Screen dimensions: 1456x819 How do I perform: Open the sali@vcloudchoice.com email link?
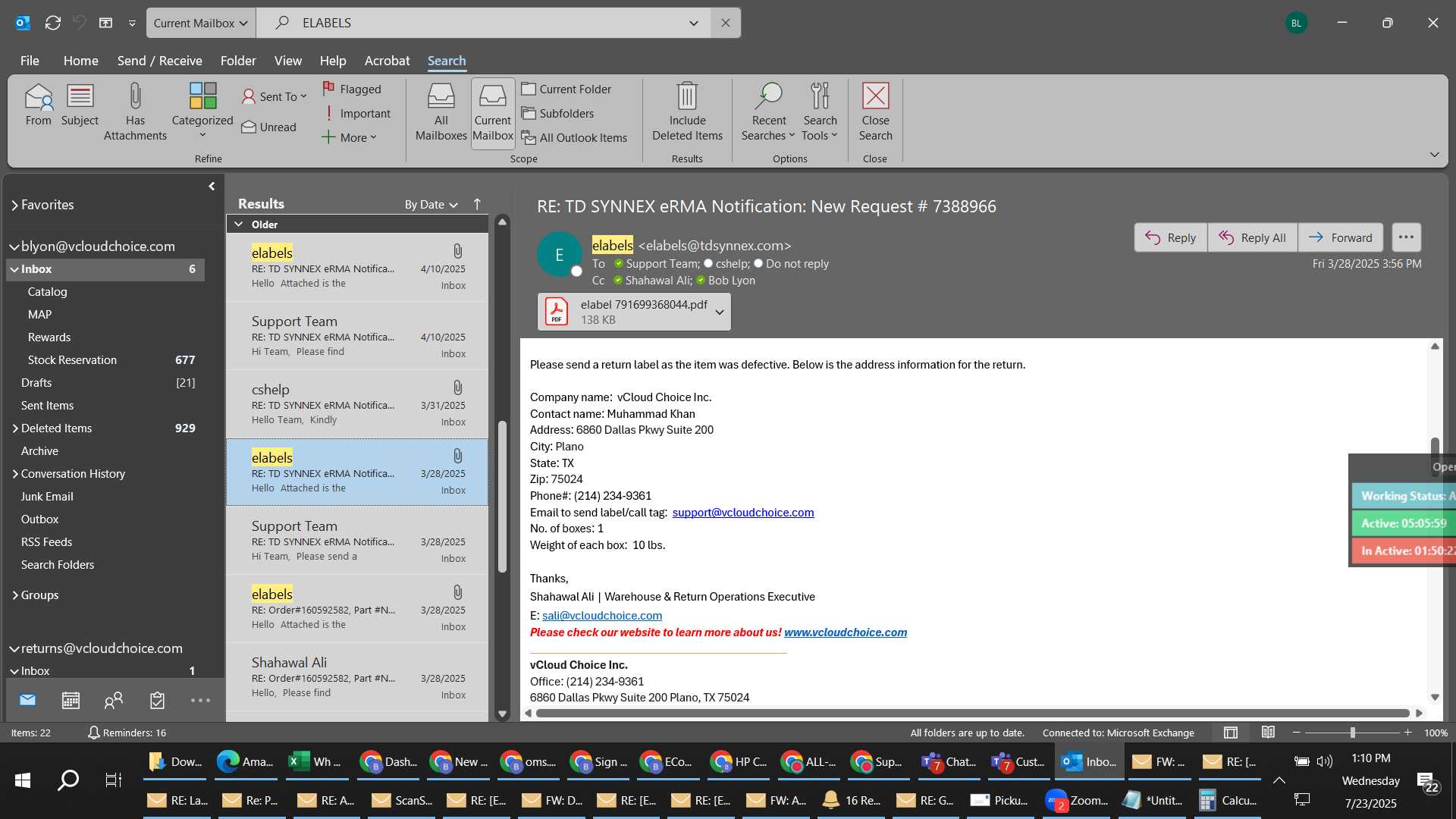[x=601, y=615]
